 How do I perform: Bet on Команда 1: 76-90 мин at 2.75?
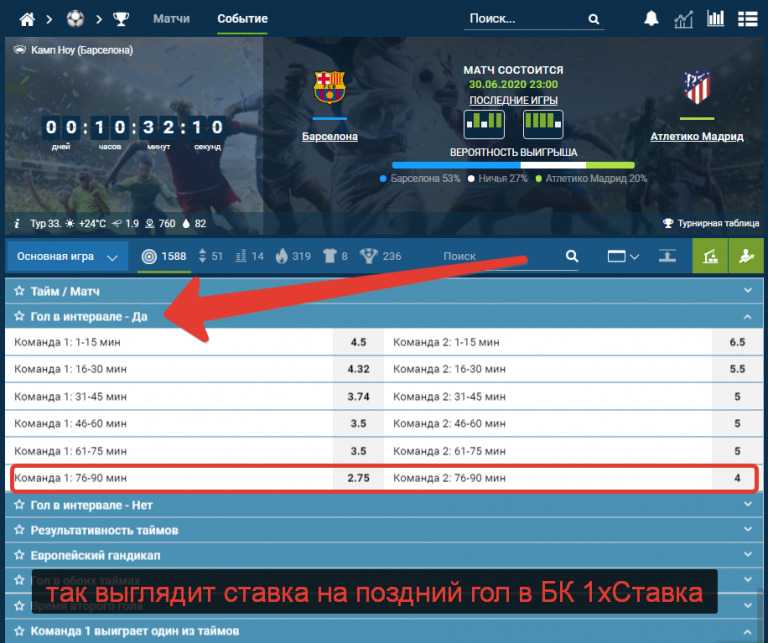pyautogui.click(x=359, y=477)
